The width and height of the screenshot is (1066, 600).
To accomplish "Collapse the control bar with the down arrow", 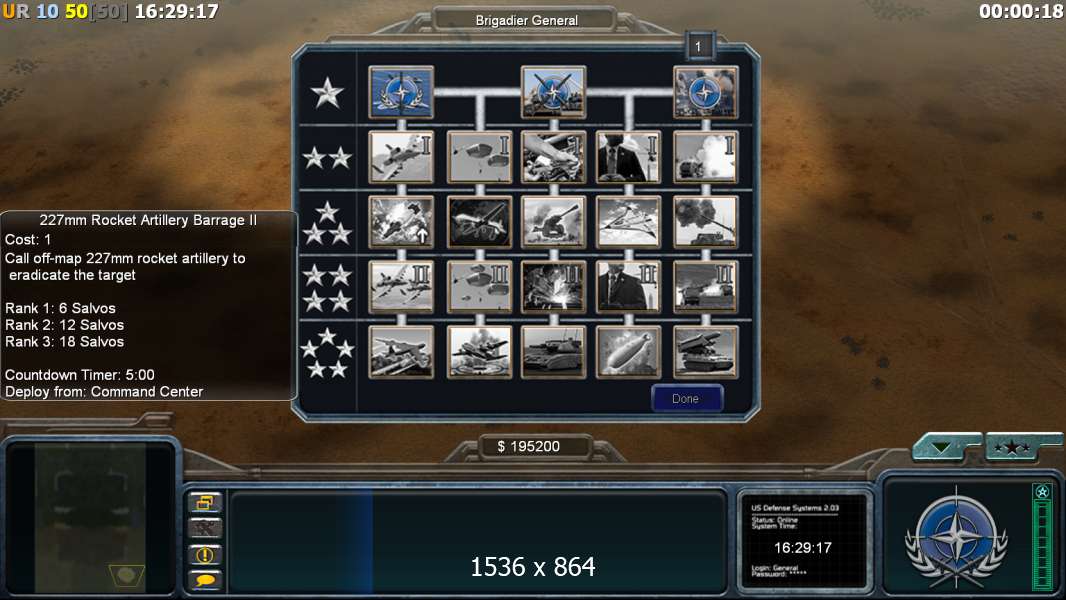I will pyautogui.click(x=943, y=447).
